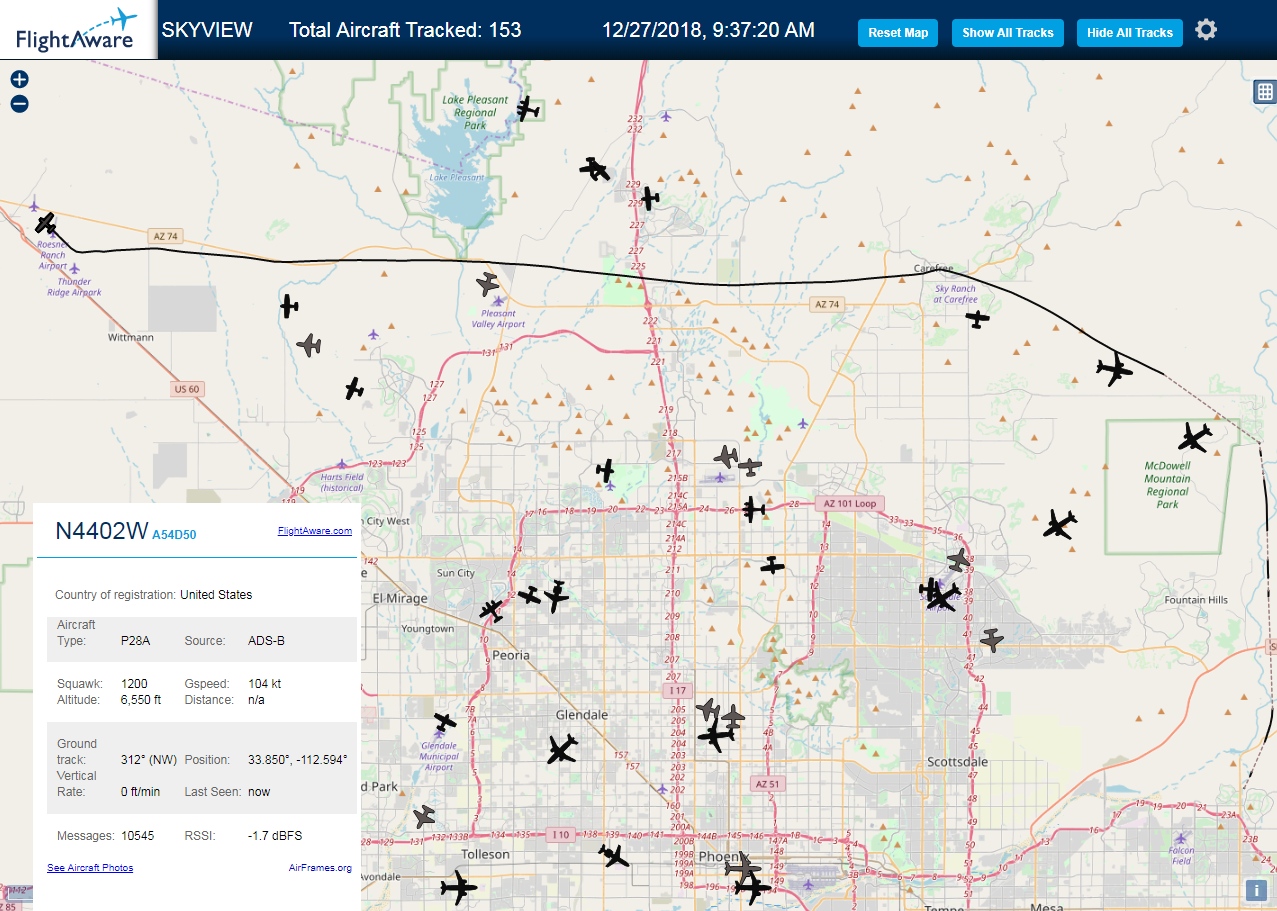Click United States registration country text

216,595
